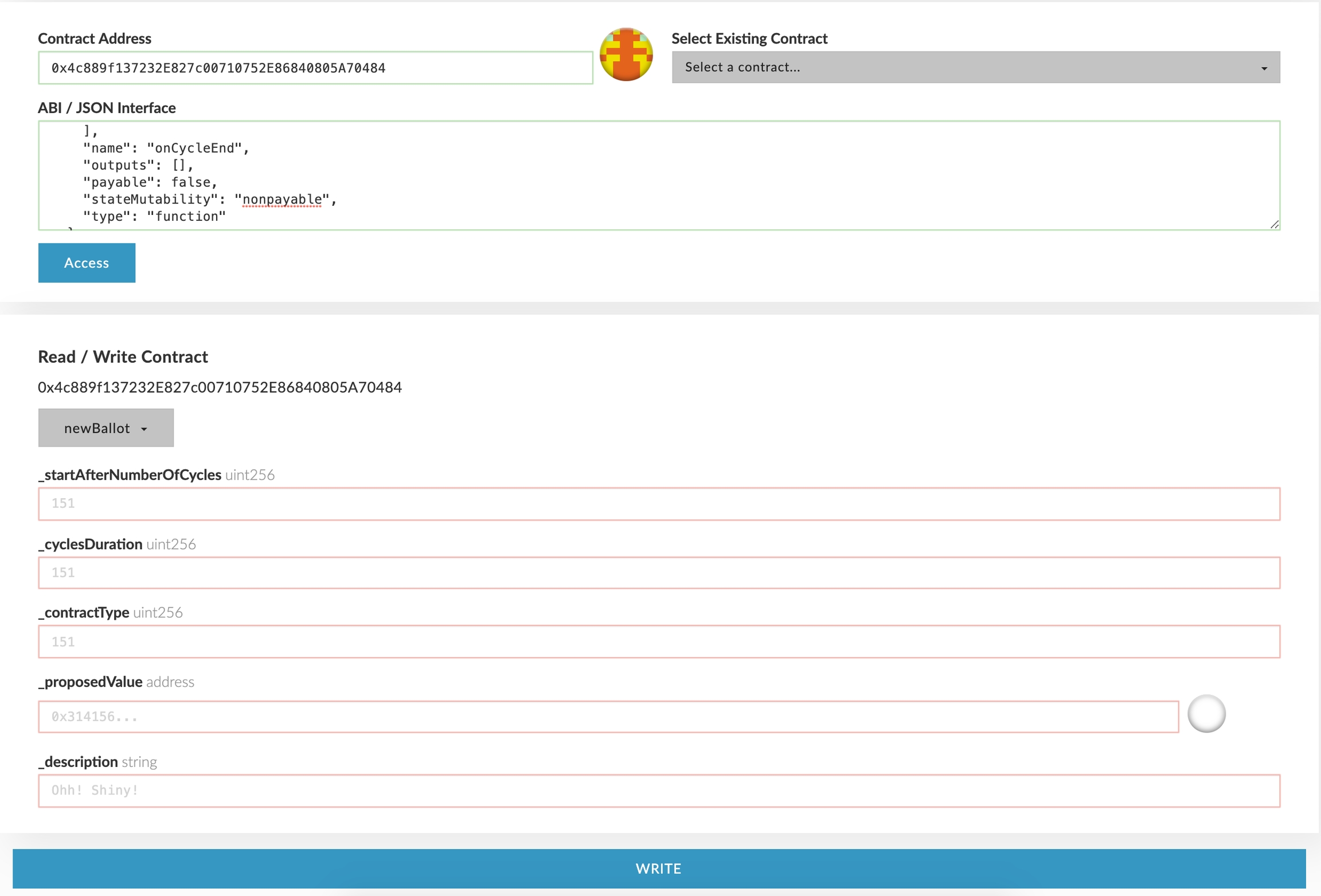Click the Read / Write Contract heading

123,357
